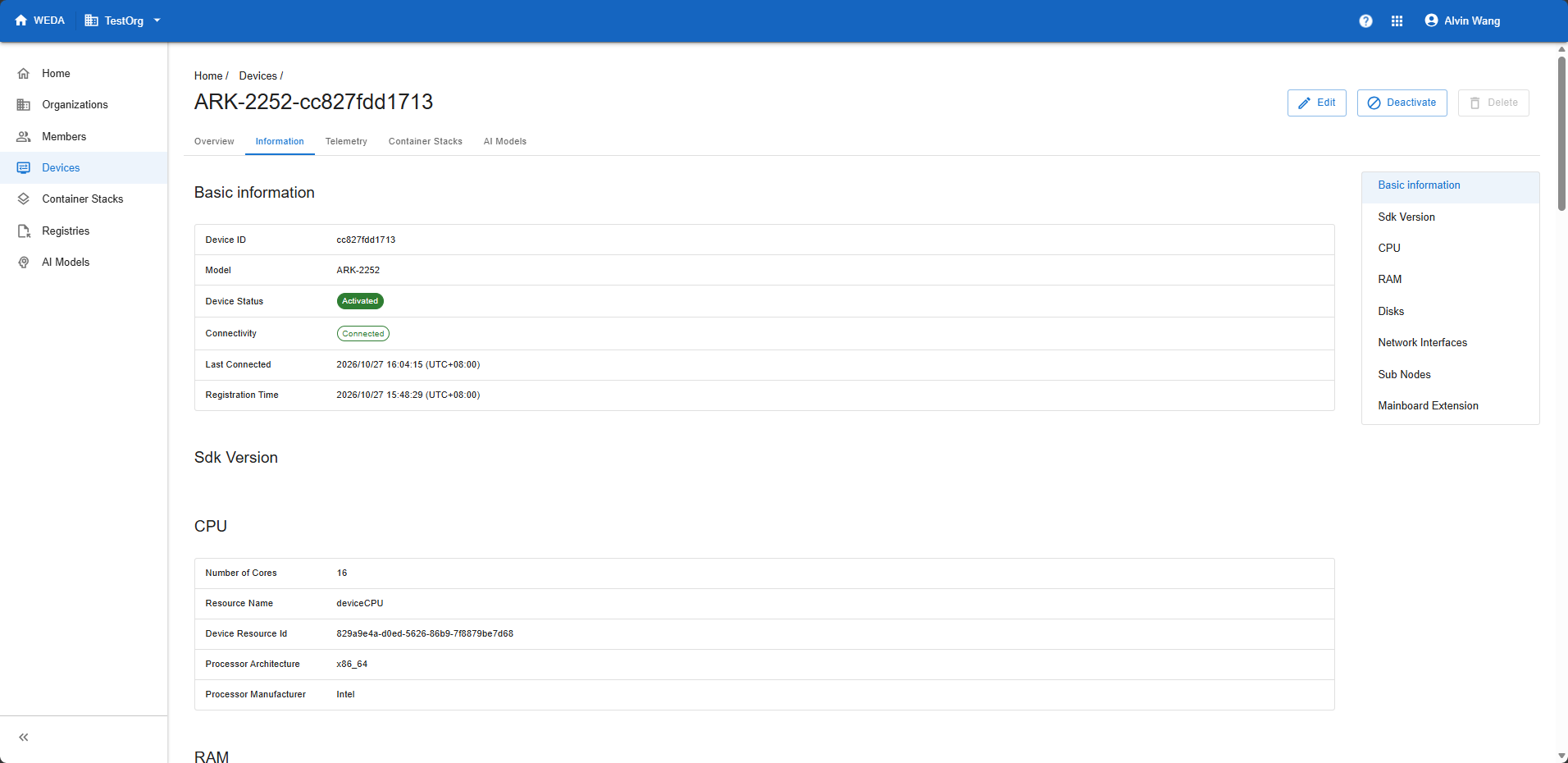This screenshot has height=763, width=1568.
Task: Open Organizations from the sidebar
Action: 84,105
